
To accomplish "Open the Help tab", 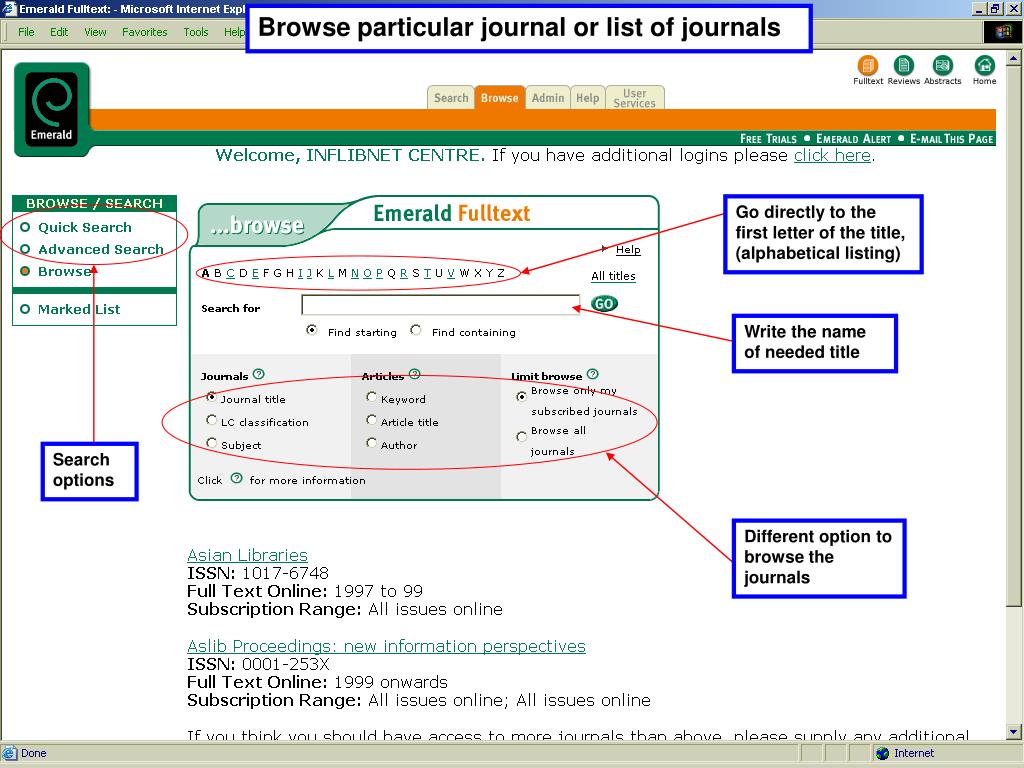I will 587,98.
